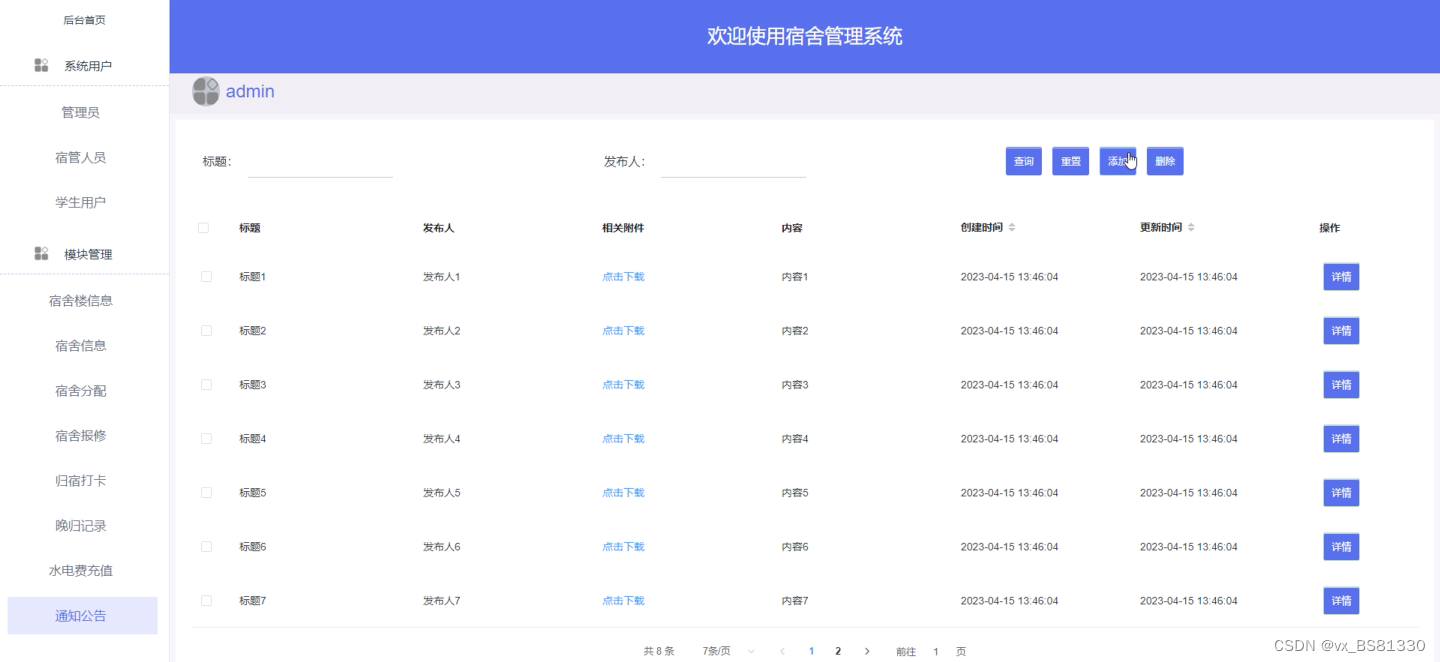Sort by 更新时间 using its sort arrows
Viewport: 1440px width, 662px height.
pos(1191,228)
